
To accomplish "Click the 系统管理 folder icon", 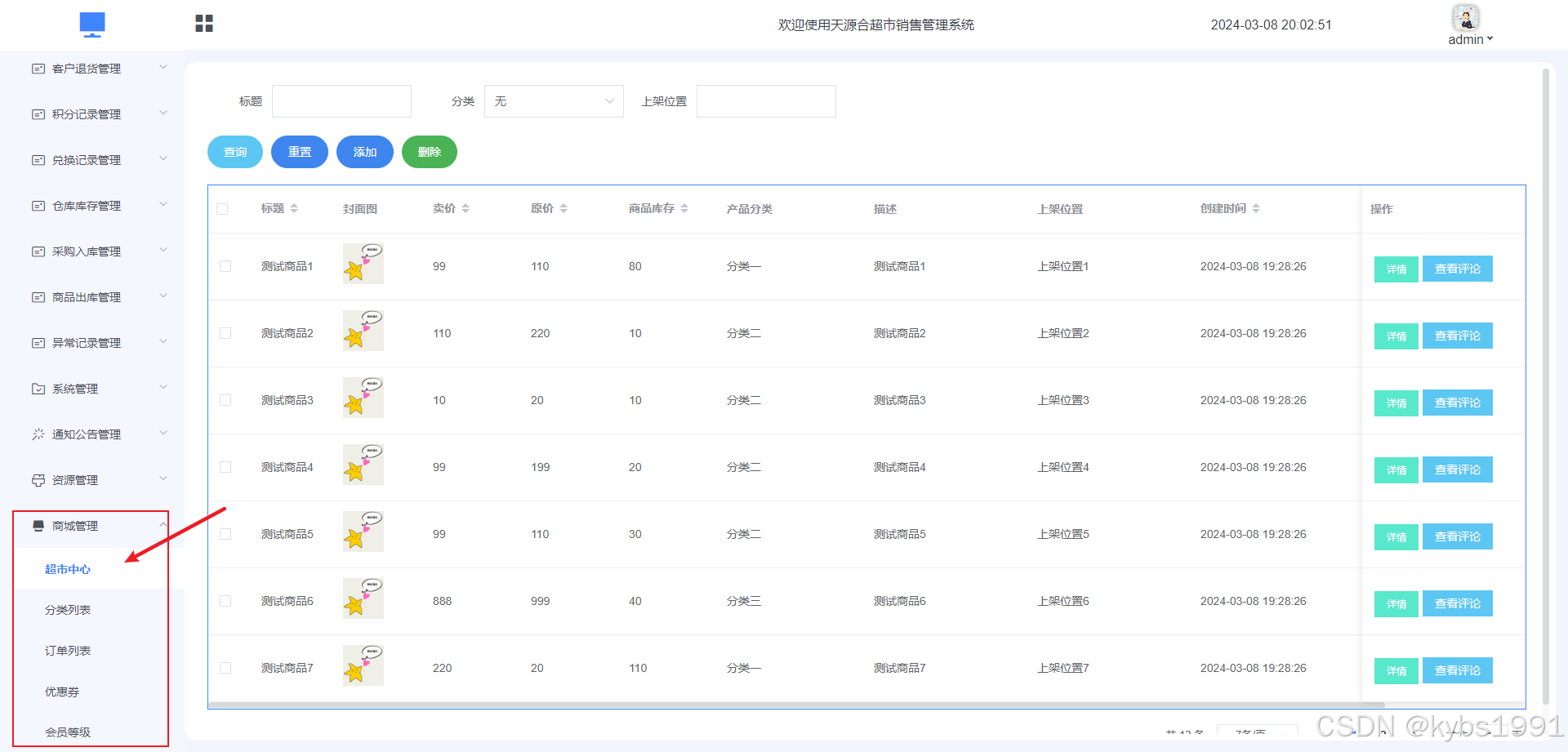I will pos(38,389).
